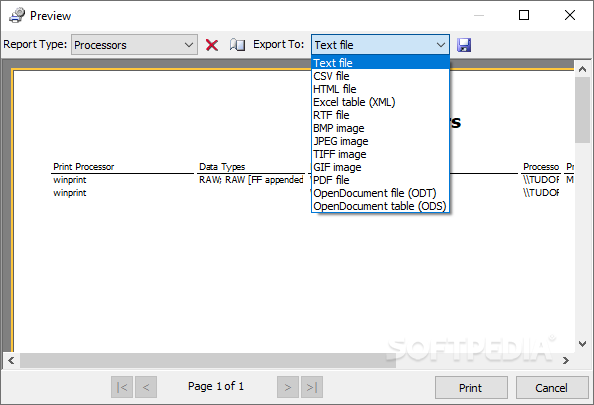This screenshot has height=405, width=594.
Task: Click the horizontal scrollbar thumb
Action: point(208,360)
